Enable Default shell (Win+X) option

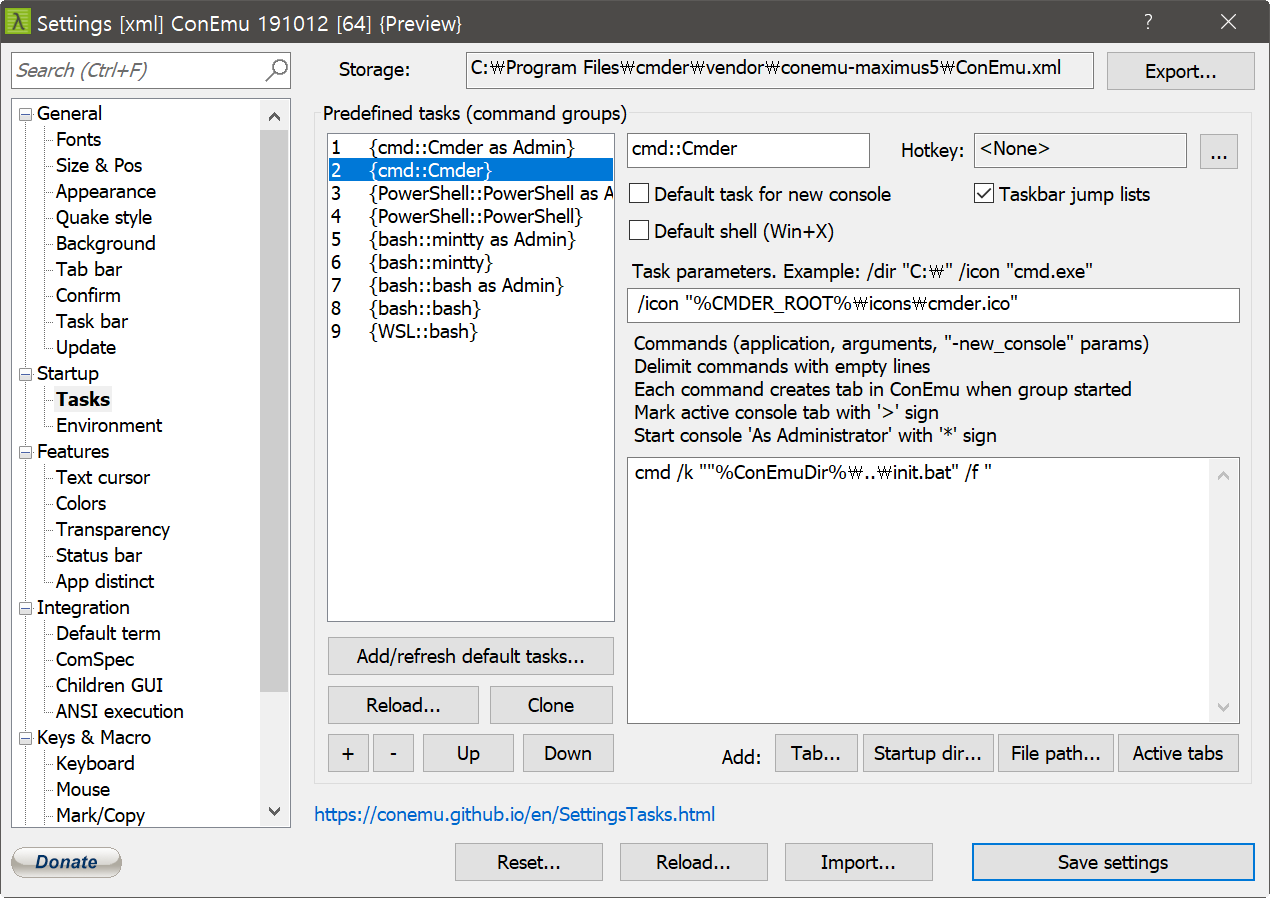(x=638, y=231)
